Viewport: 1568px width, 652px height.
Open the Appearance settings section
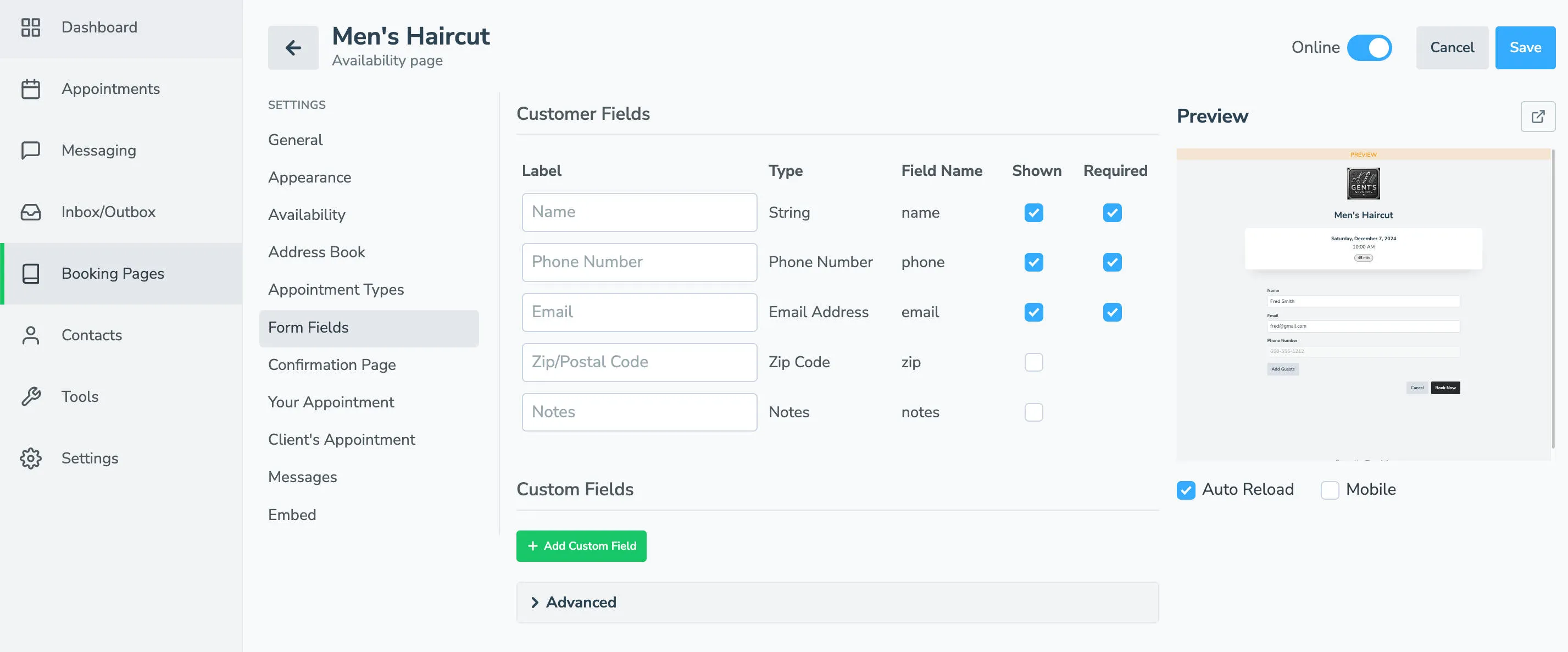310,178
